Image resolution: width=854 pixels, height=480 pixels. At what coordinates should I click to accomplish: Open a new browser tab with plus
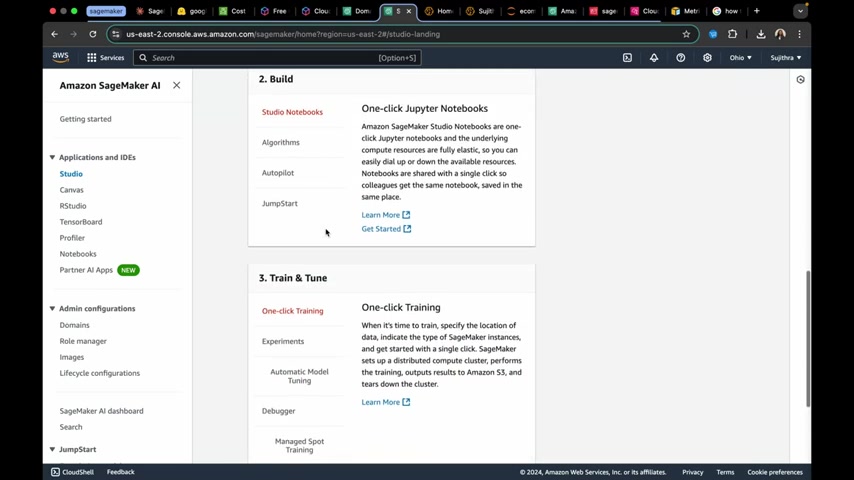coord(757,11)
